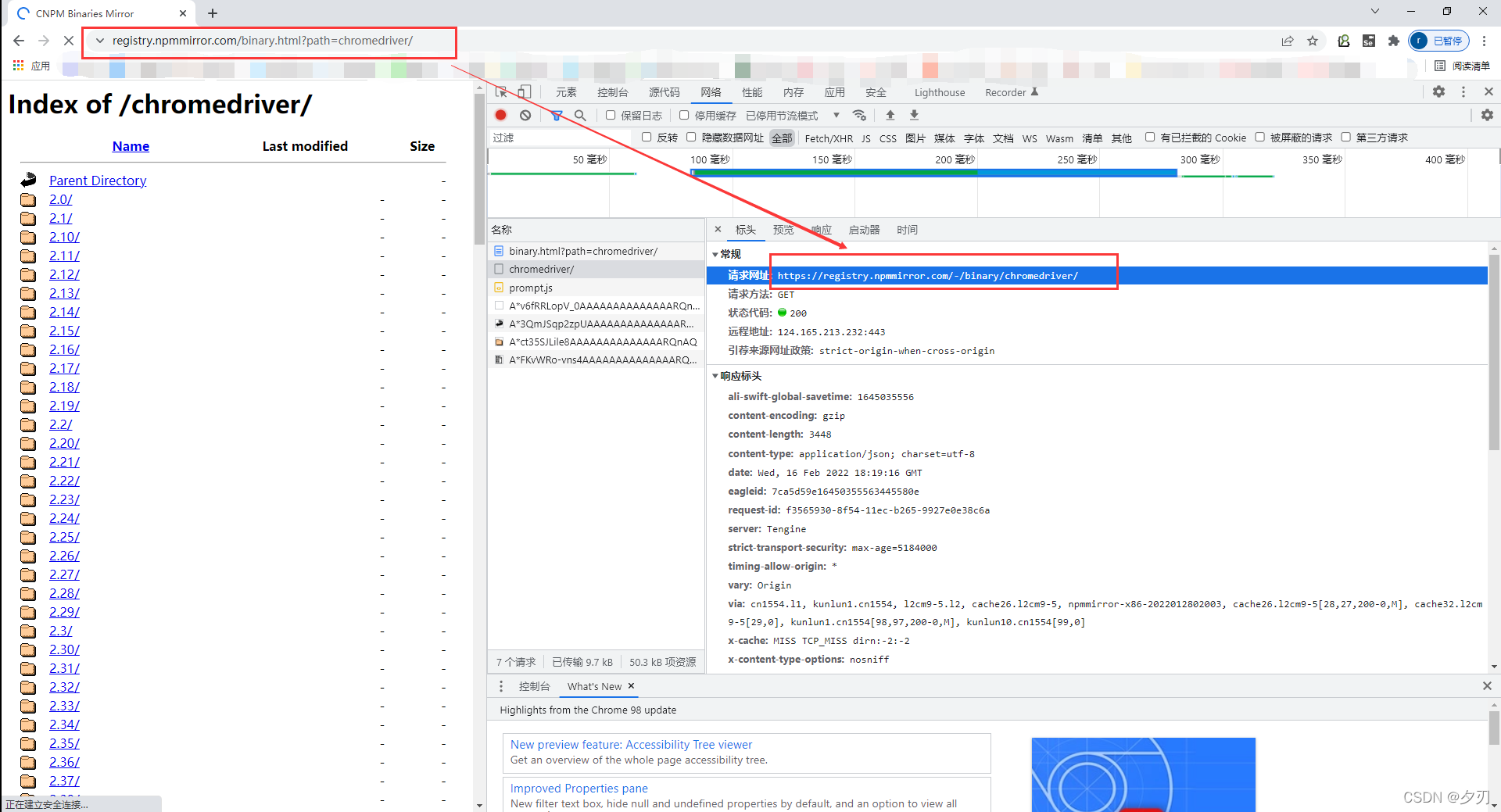Activate the inspect element picker

tap(501, 92)
